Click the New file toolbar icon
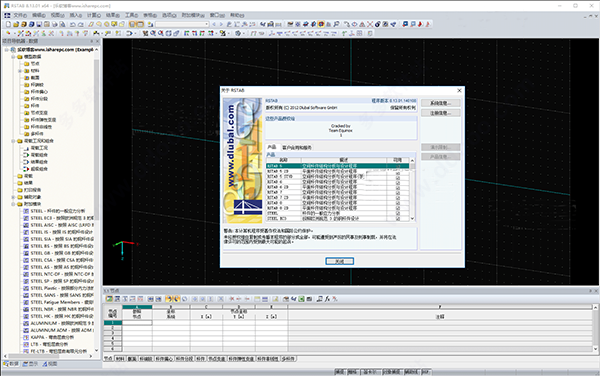 pos(8,24)
